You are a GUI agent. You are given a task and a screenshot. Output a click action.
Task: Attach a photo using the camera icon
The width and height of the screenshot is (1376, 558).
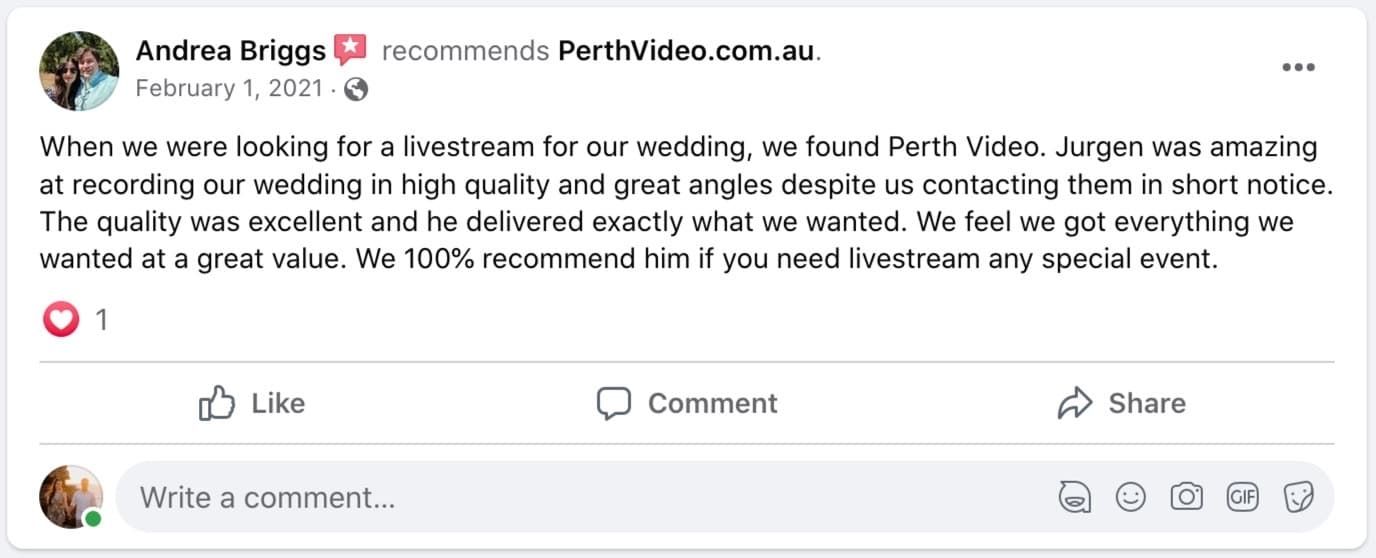point(1186,497)
